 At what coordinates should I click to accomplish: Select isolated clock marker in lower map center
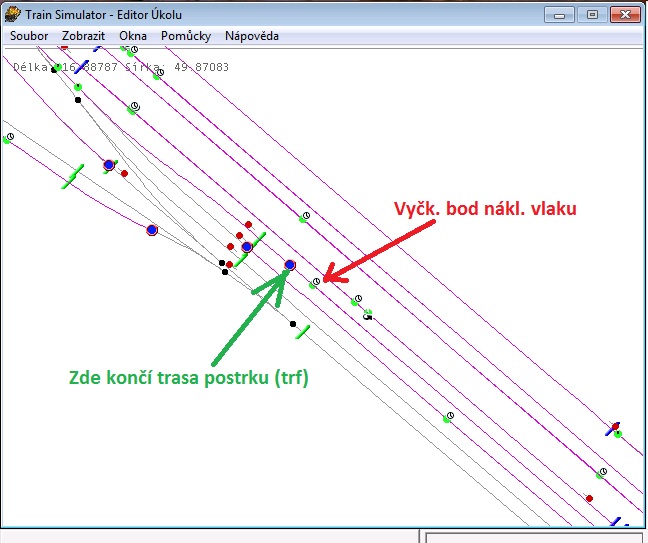(x=449, y=416)
